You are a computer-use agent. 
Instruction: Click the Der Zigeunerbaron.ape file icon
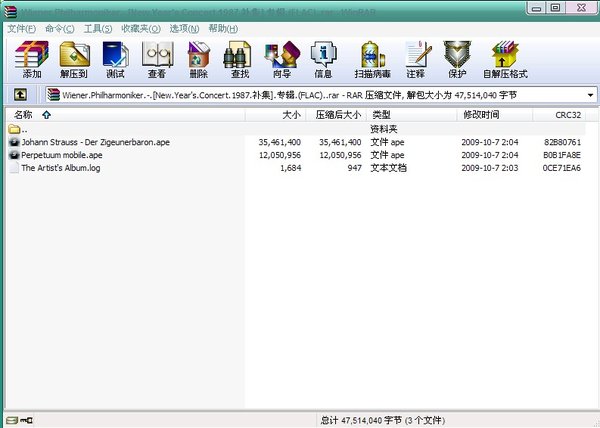tap(14, 142)
